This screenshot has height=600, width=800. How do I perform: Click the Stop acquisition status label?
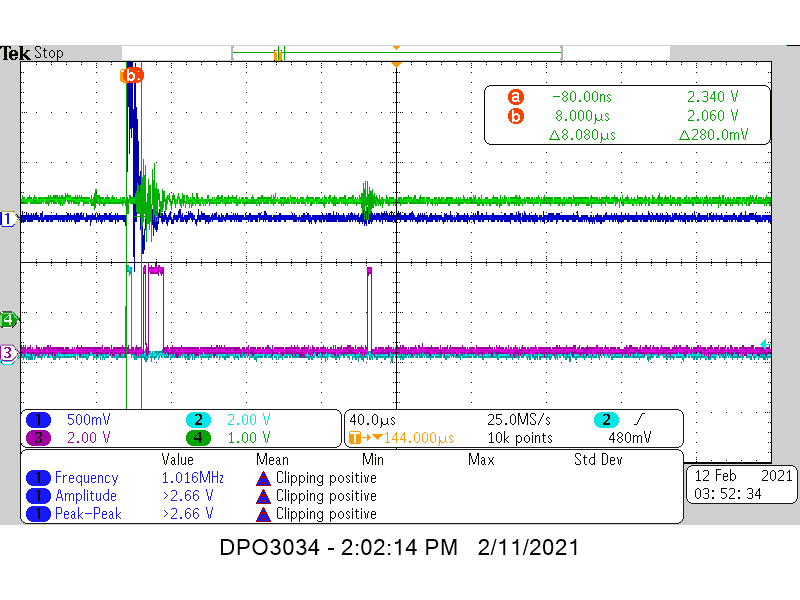(x=46, y=53)
